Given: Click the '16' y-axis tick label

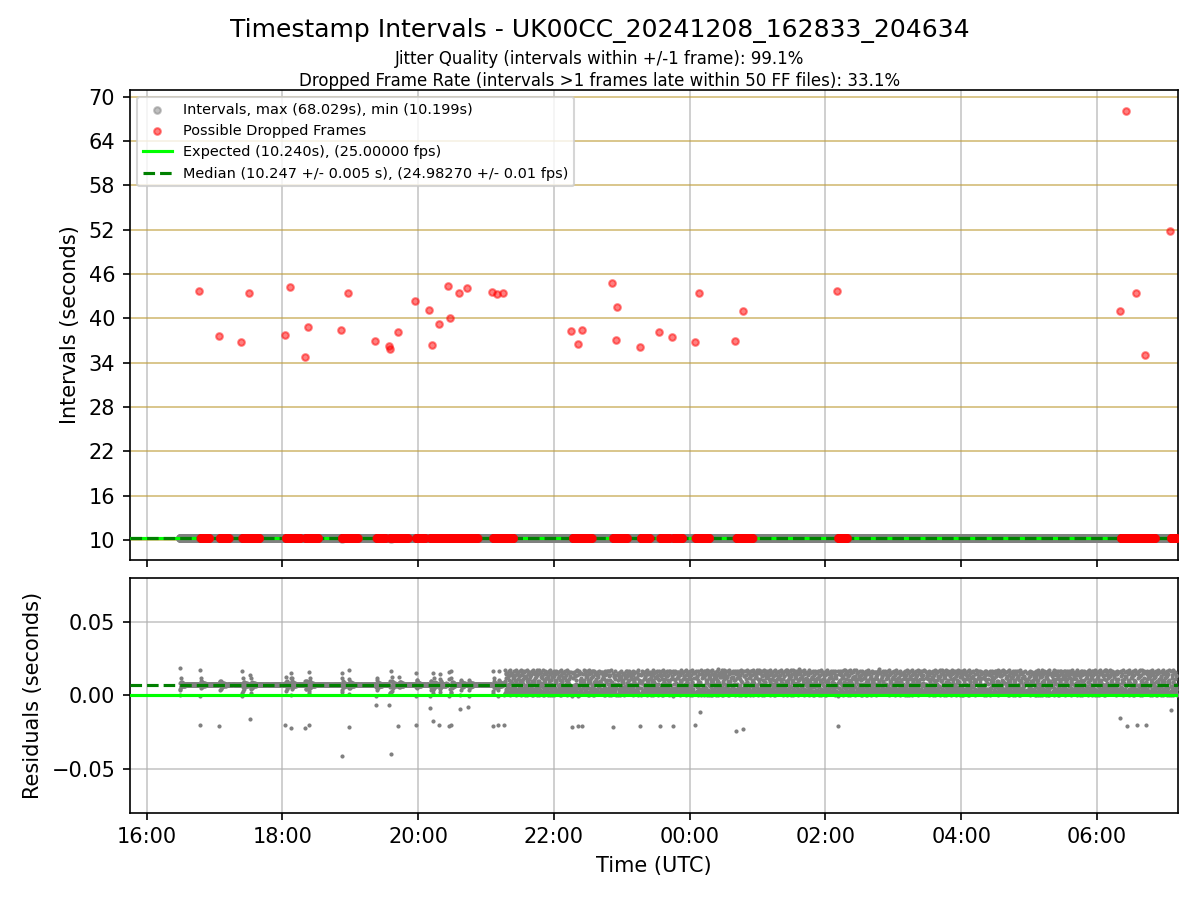Looking at the screenshot, I should click(x=102, y=496).
